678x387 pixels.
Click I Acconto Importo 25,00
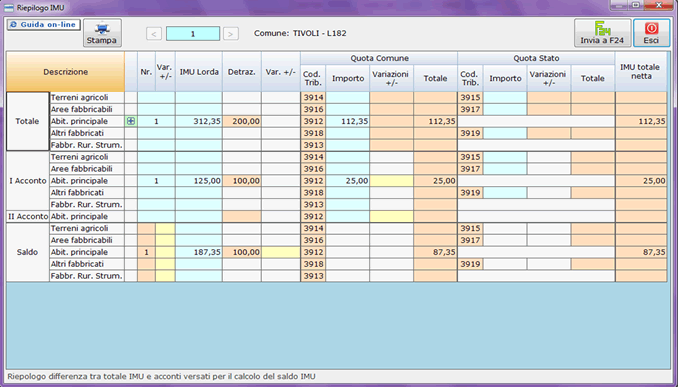pyautogui.click(x=348, y=181)
